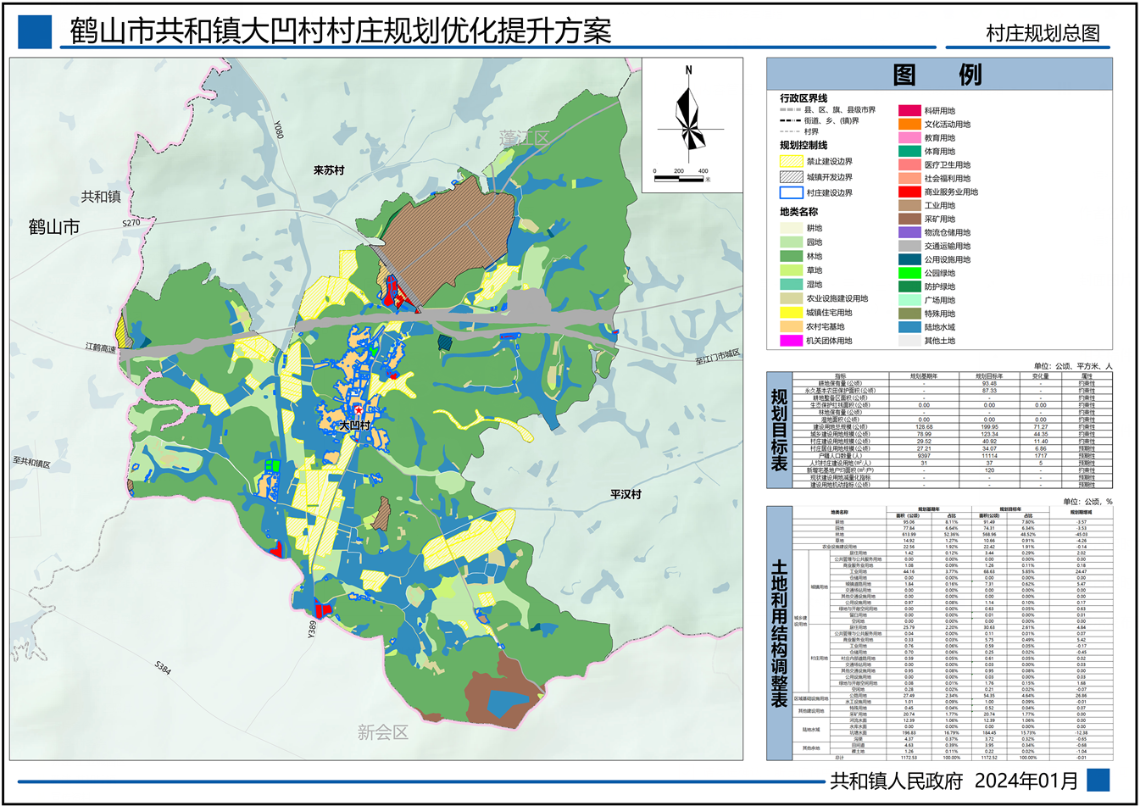Click the 工业用地 tan legend swatch

click(x=909, y=205)
